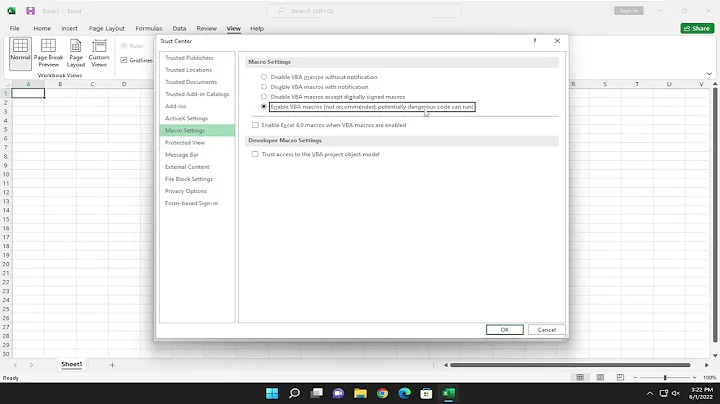Viewport: 720px width, 404px height.
Task: Open the Insert ribbon tab
Action: (x=69, y=28)
